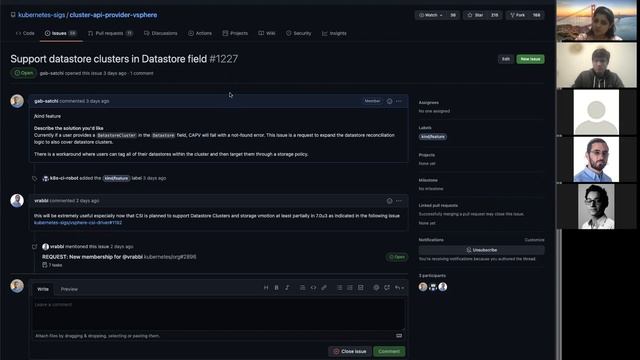Open the Customize notifications link

coord(534,240)
